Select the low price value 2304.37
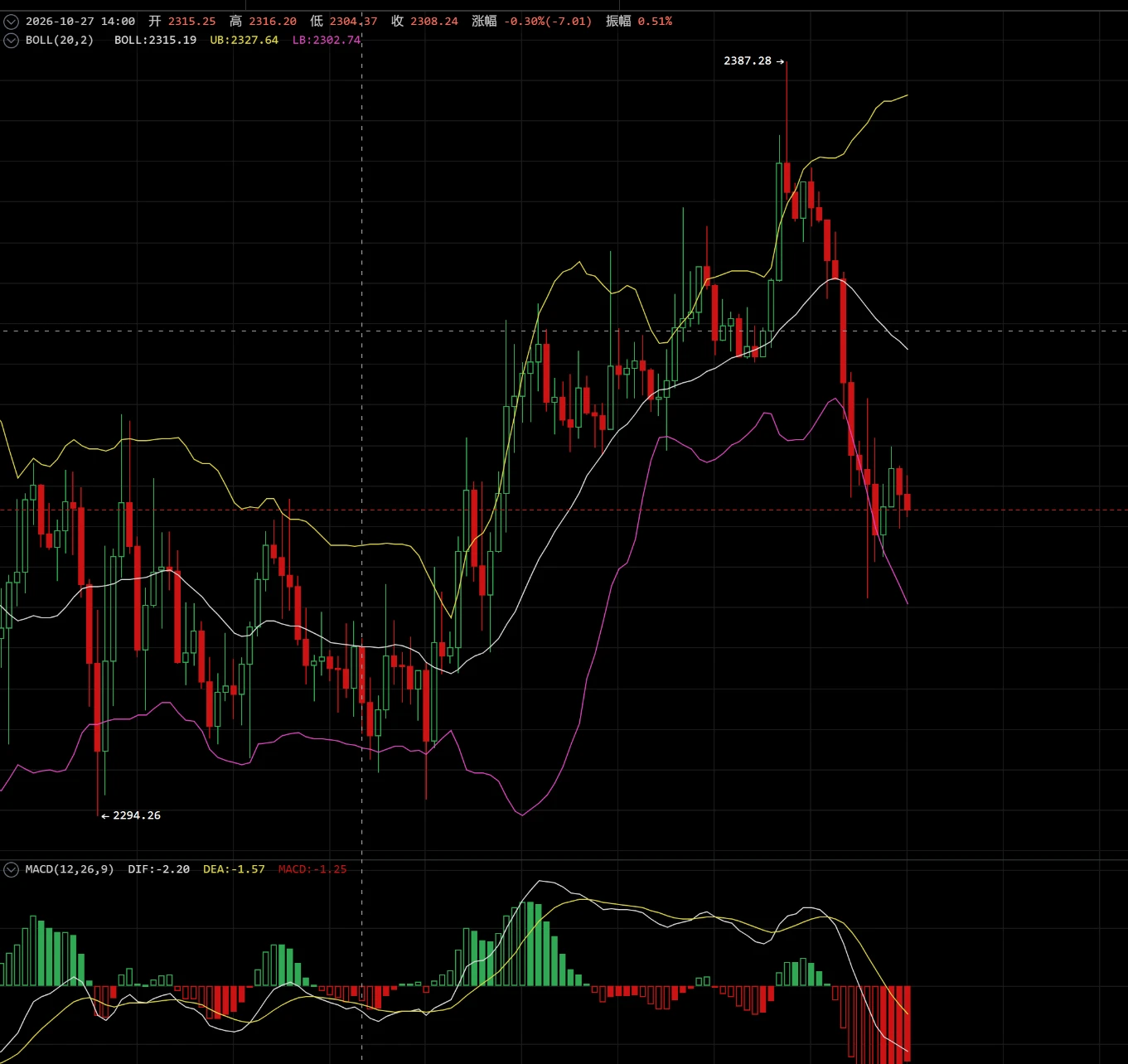Screen dimensions: 1128x1064 [x=353, y=22]
